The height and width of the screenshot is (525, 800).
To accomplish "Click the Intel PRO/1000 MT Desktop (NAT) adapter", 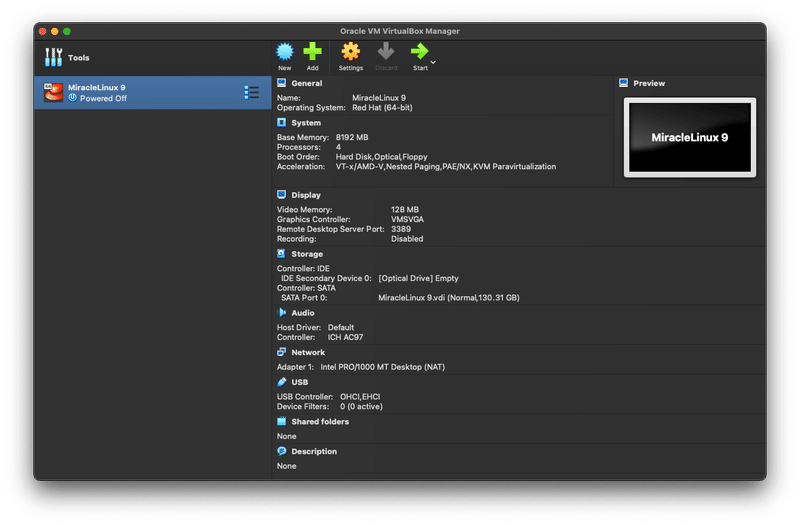I will tap(382, 367).
